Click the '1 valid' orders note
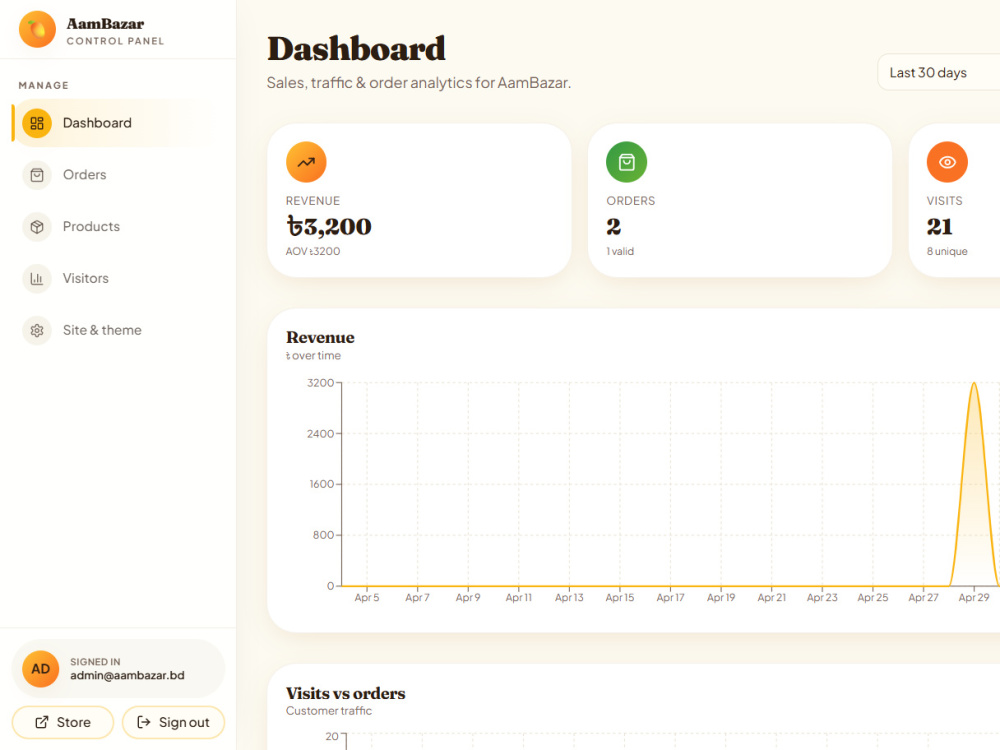The width and height of the screenshot is (1000, 750). pyautogui.click(x=620, y=251)
